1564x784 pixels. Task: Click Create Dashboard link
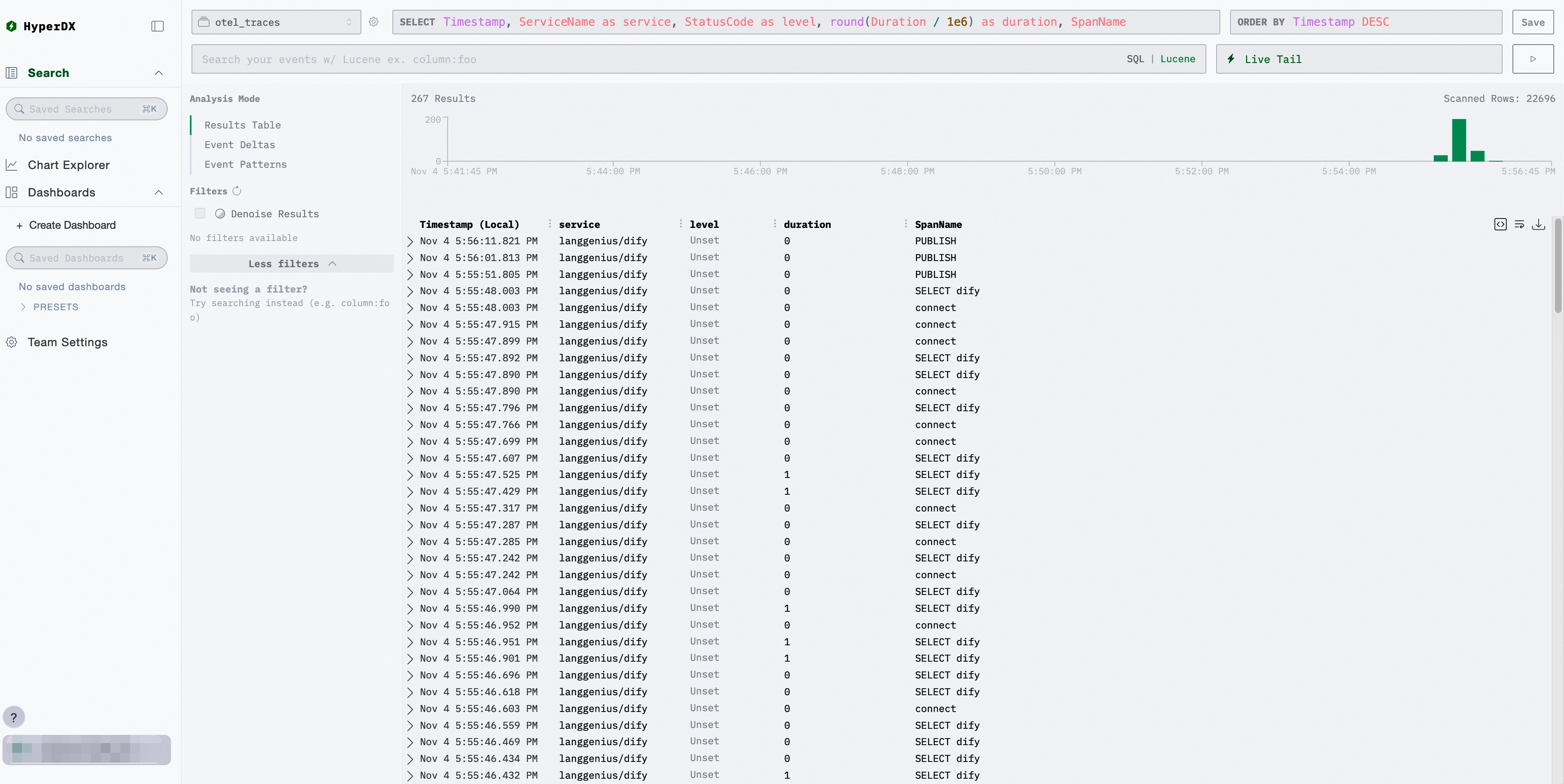[72, 225]
